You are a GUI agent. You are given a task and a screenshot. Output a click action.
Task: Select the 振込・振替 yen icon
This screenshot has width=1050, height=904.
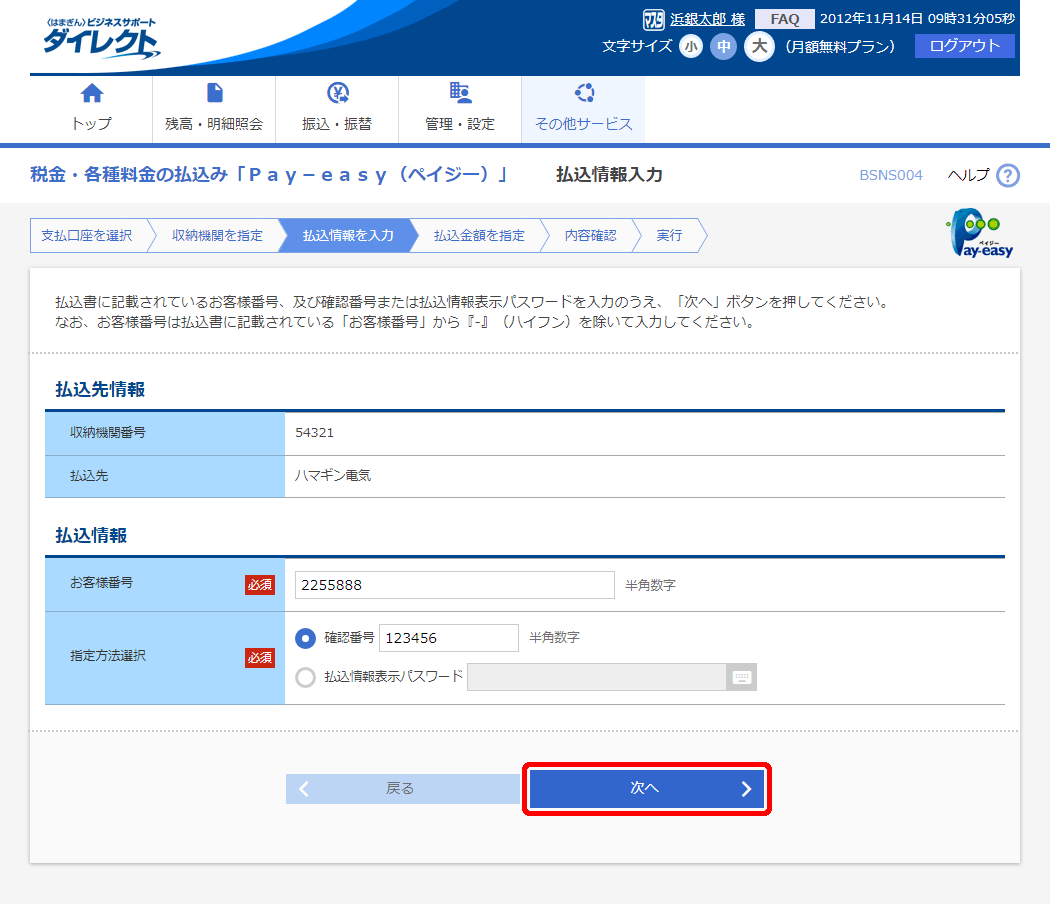(337, 94)
